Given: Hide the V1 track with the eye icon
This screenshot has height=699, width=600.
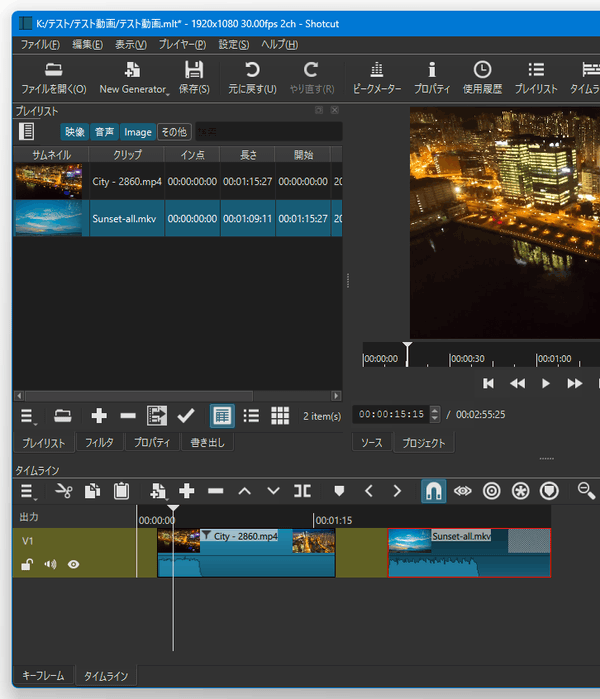Looking at the screenshot, I should [74, 564].
